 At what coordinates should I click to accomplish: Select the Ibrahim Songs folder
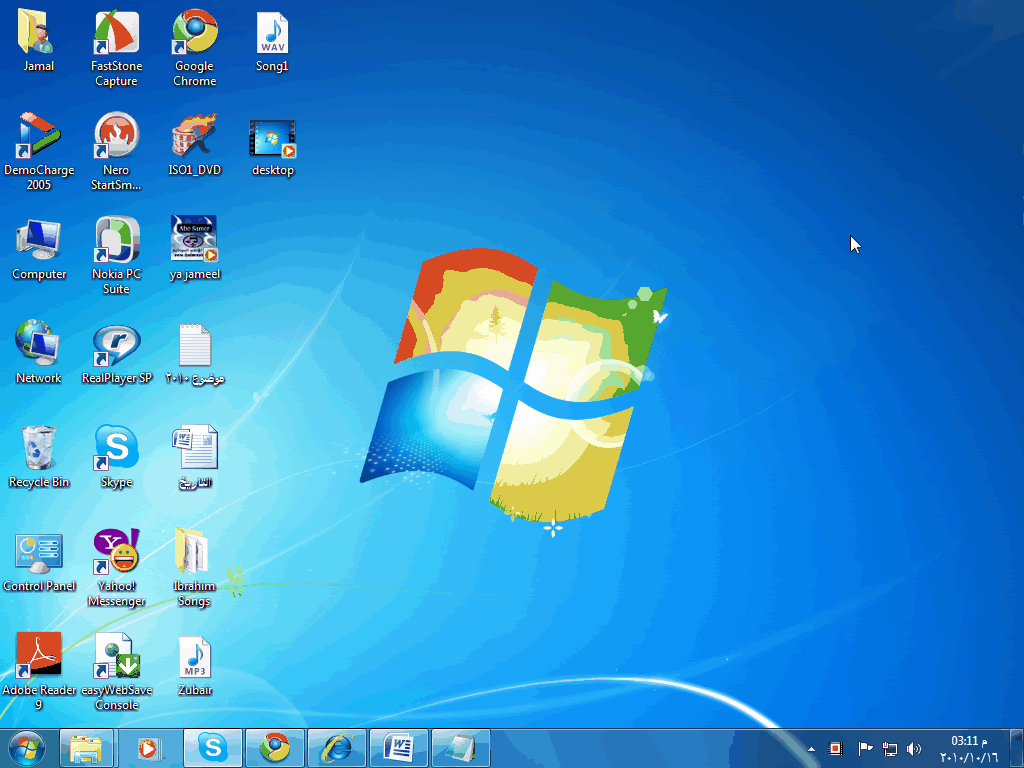click(194, 552)
